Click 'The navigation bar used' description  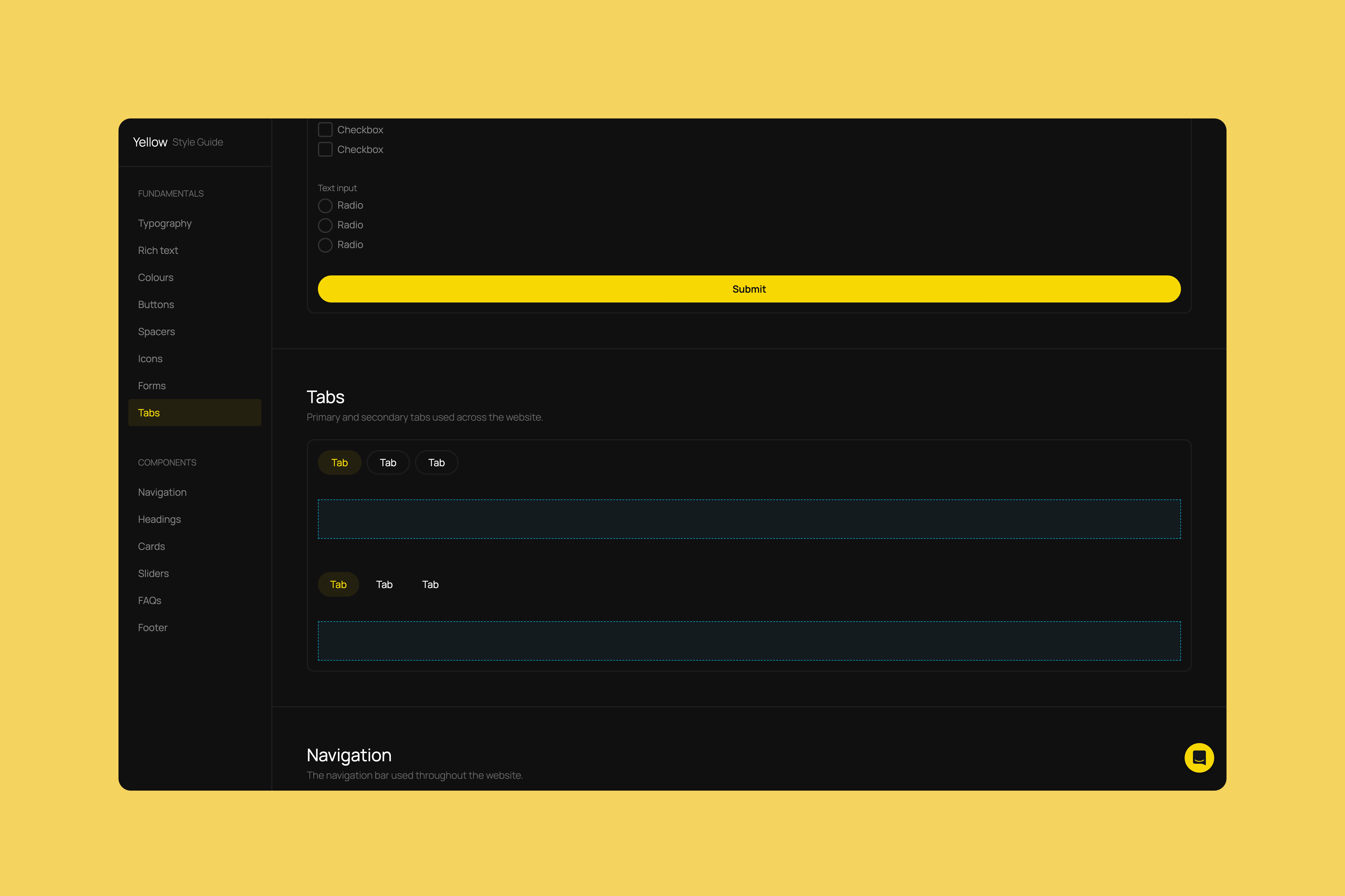pos(414,776)
